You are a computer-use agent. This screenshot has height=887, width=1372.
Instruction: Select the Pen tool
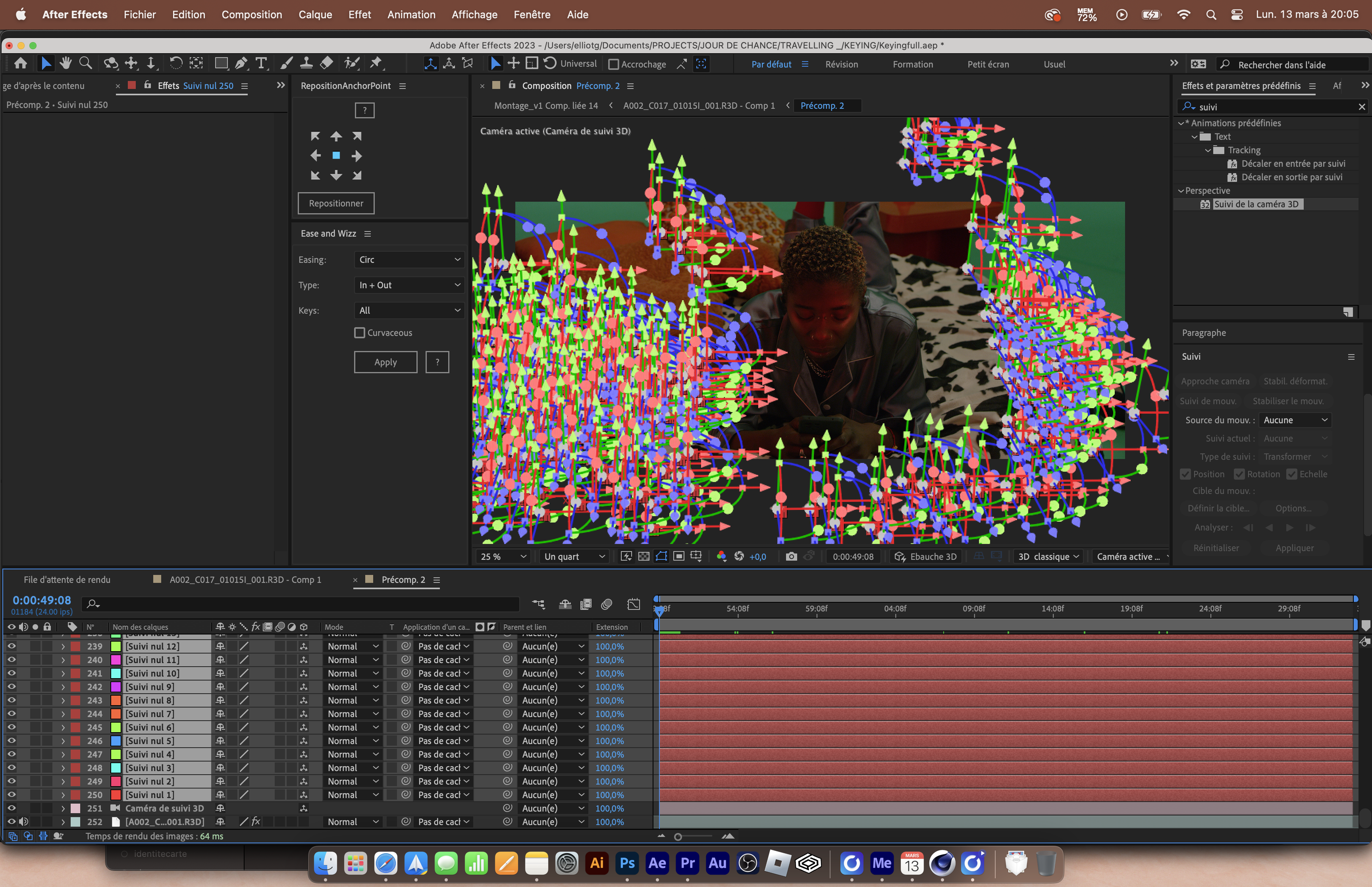pos(241,64)
